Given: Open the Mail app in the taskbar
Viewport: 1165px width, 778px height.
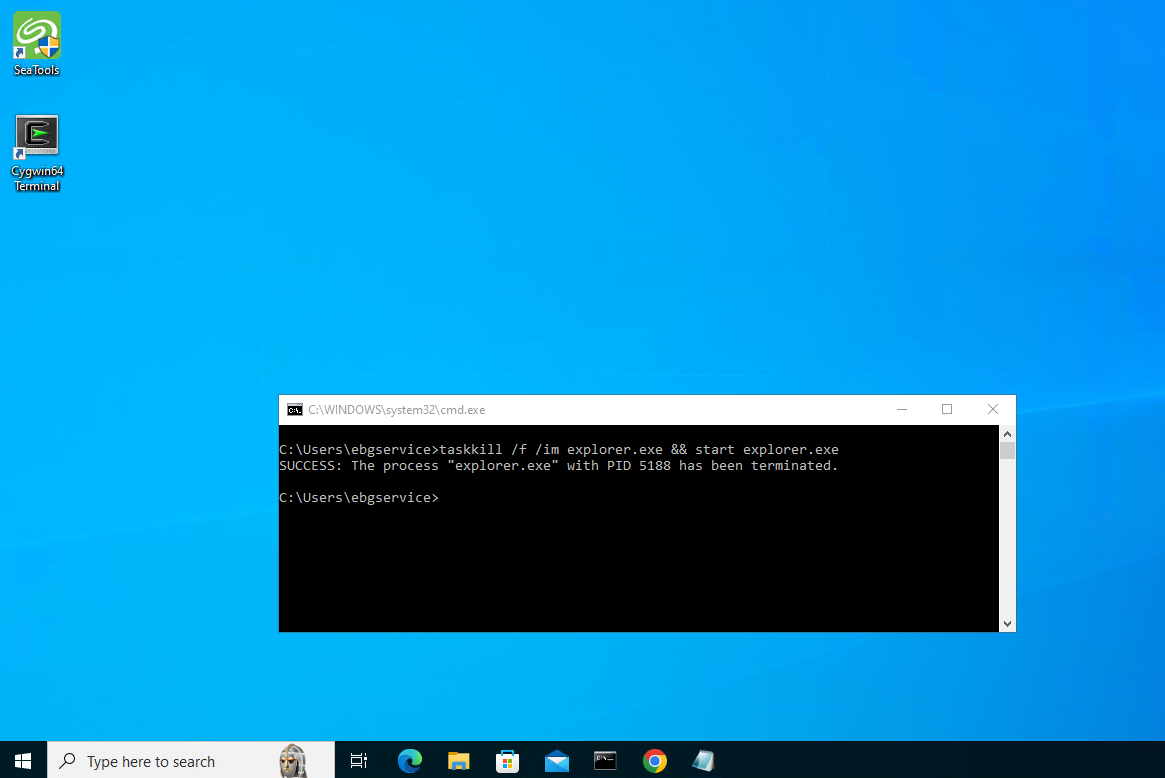Looking at the screenshot, I should click(556, 761).
